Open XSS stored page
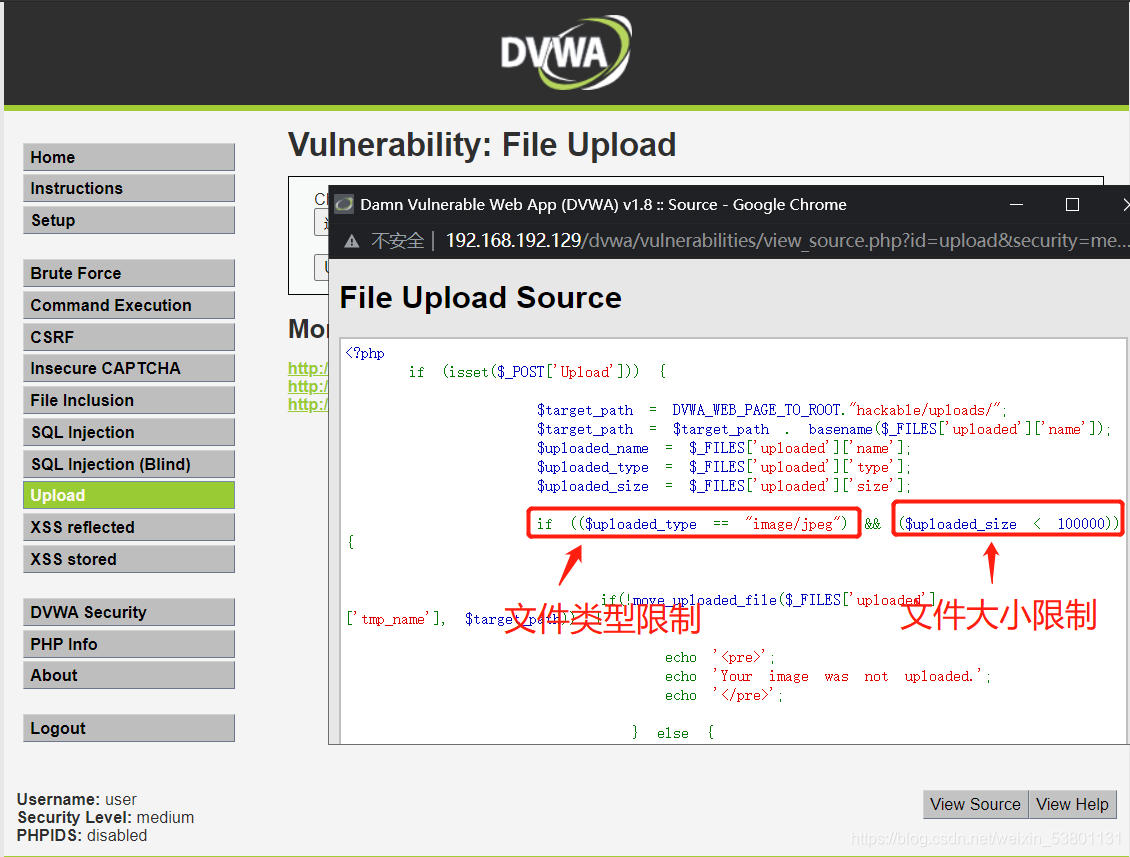The height and width of the screenshot is (857, 1130). click(129, 559)
